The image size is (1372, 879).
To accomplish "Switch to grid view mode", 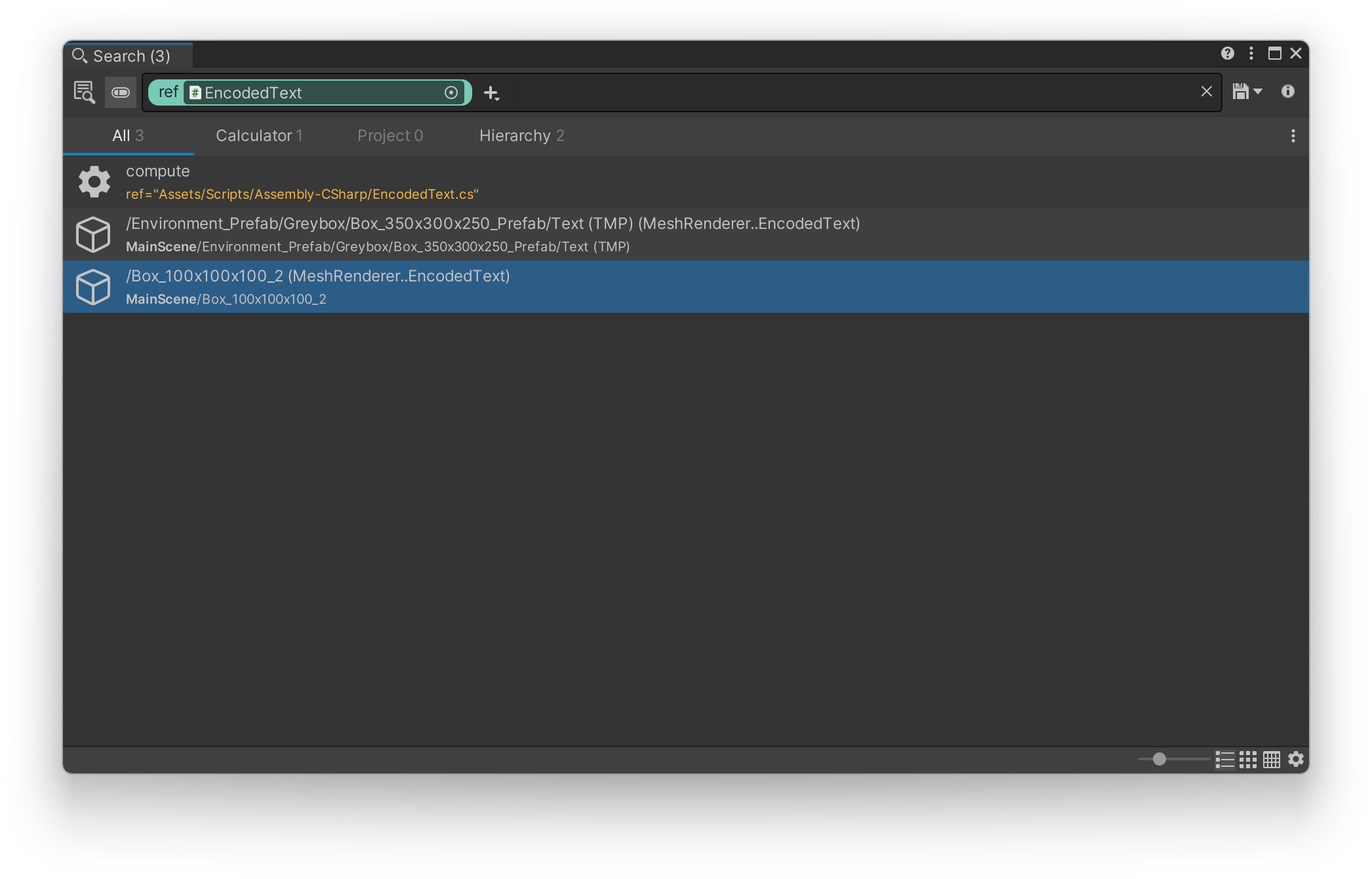I will 1248,760.
